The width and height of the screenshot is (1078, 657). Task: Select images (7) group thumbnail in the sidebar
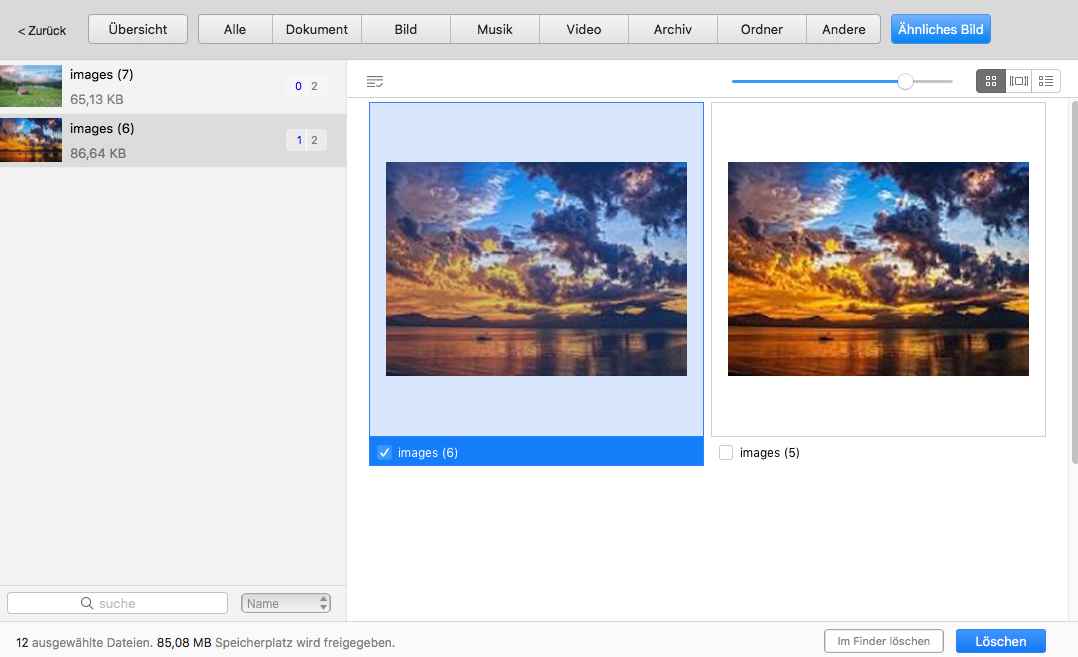tap(31, 86)
